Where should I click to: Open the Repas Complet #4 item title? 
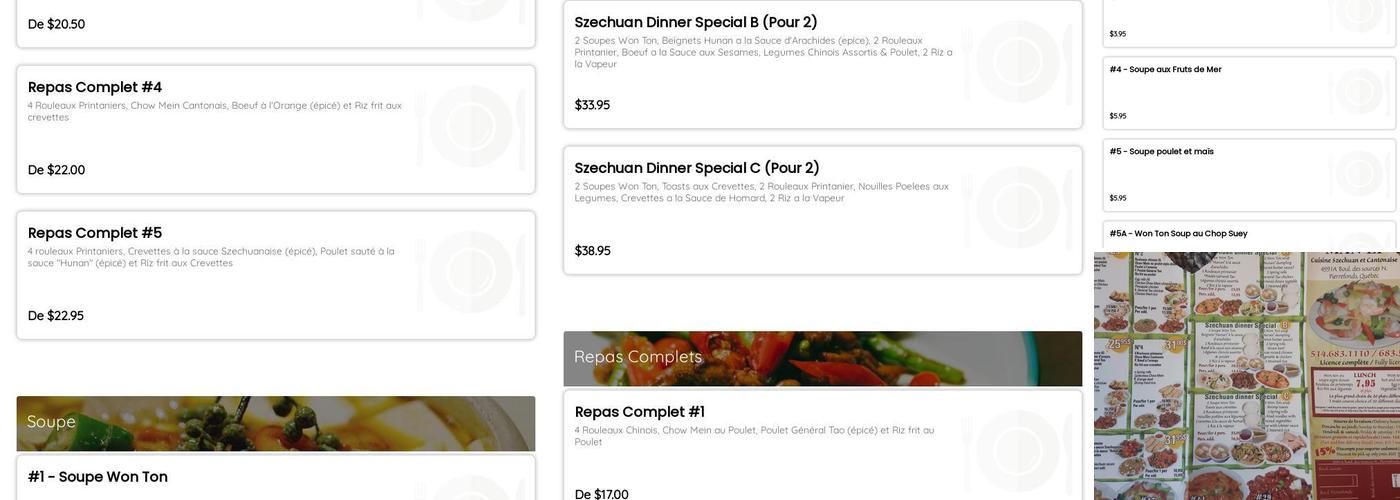click(95, 87)
